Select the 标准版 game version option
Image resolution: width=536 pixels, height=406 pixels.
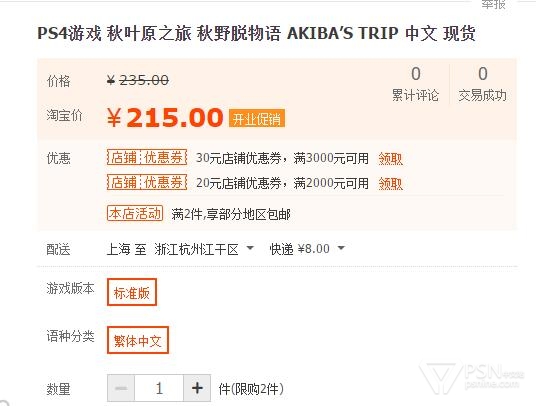[x=132, y=292]
